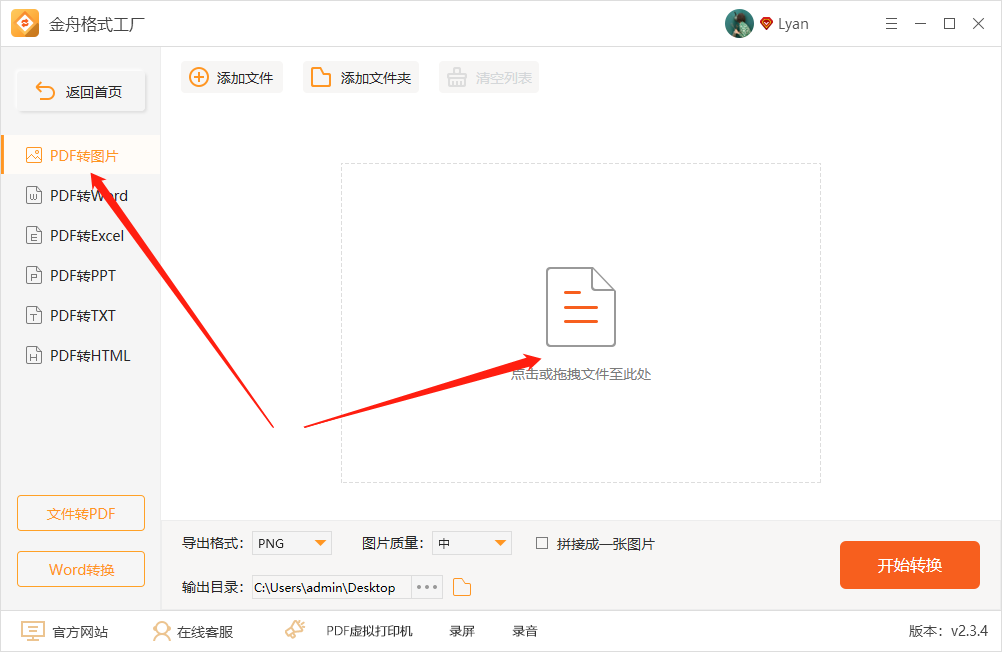Open the 导出格式 PNG dropdown
Image resolution: width=1002 pixels, height=652 pixels.
point(291,543)
